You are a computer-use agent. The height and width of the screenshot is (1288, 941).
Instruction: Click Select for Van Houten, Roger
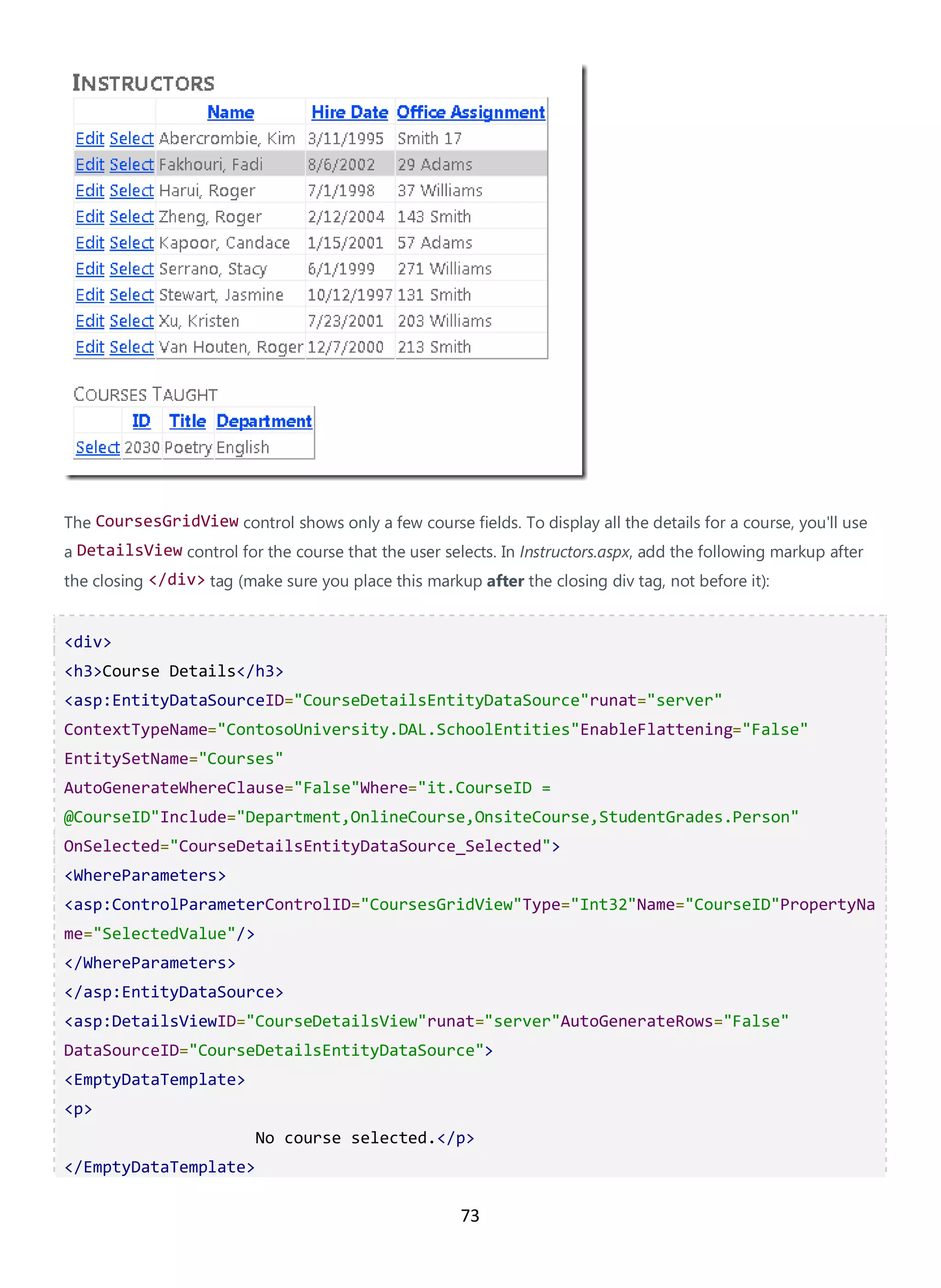coord(131,347)
